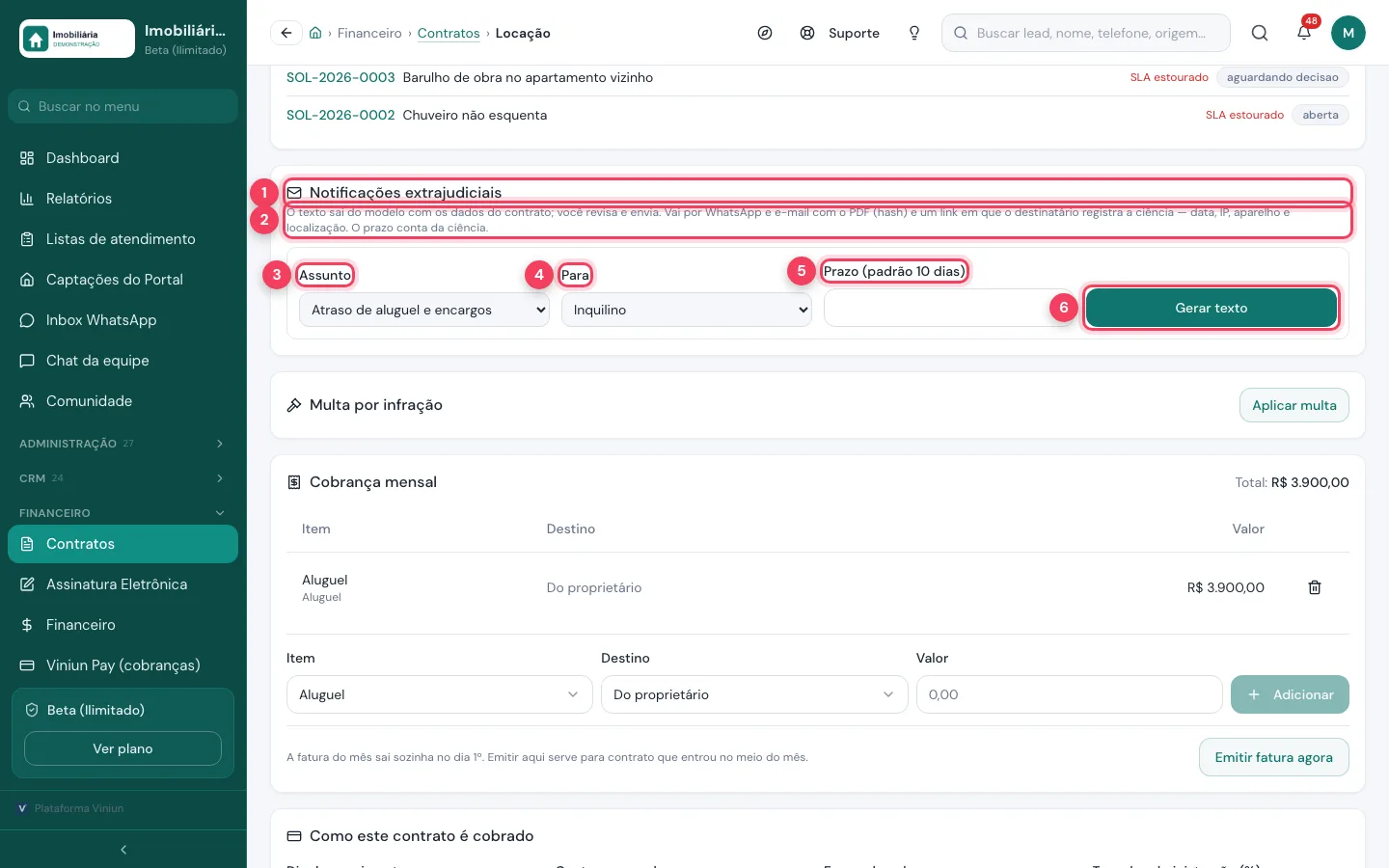
Task: Open the Item Aluguel dropdown
Action: pyautogui.click(x=440, y=694)
